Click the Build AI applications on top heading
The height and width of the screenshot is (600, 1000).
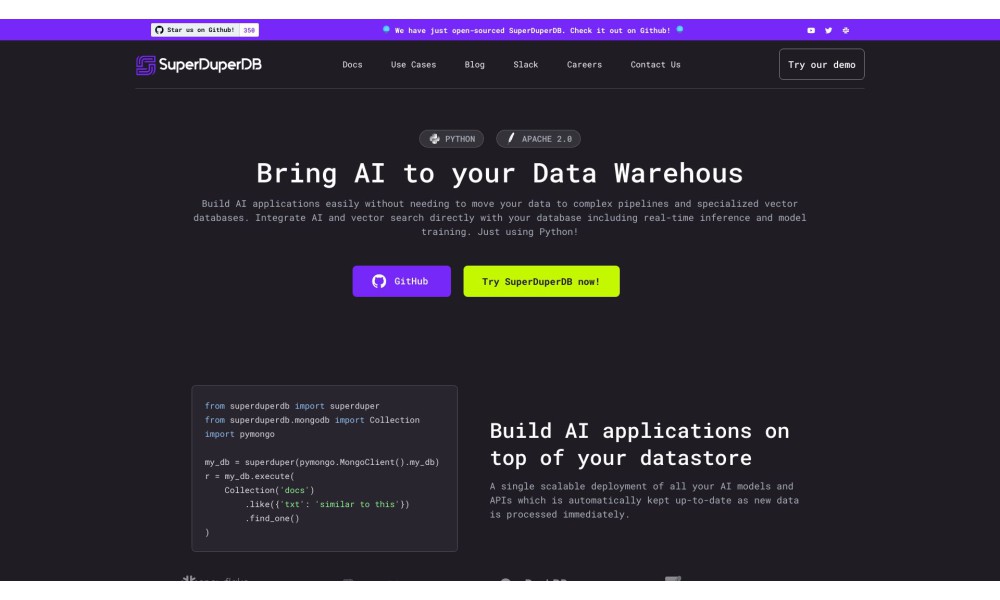coord(640,444)
